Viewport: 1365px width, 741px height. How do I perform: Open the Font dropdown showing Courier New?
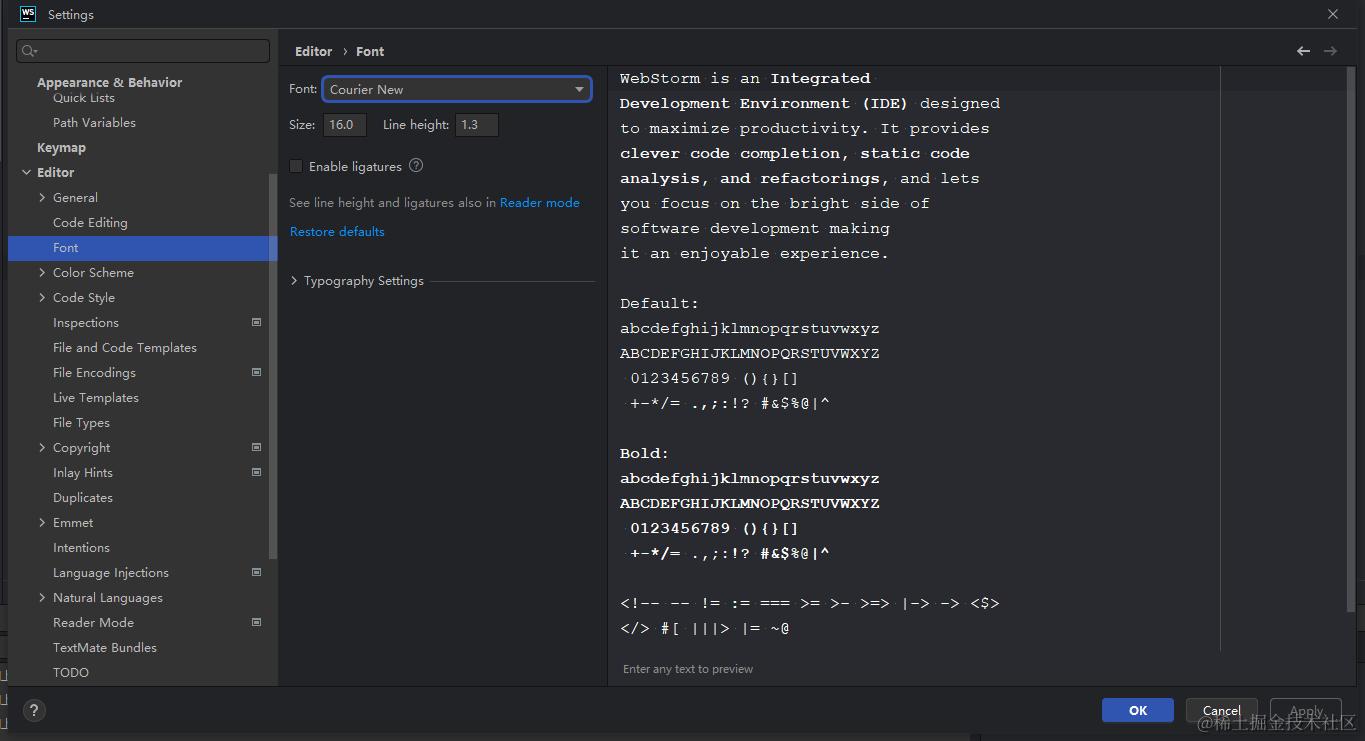(x=456, y=89)
